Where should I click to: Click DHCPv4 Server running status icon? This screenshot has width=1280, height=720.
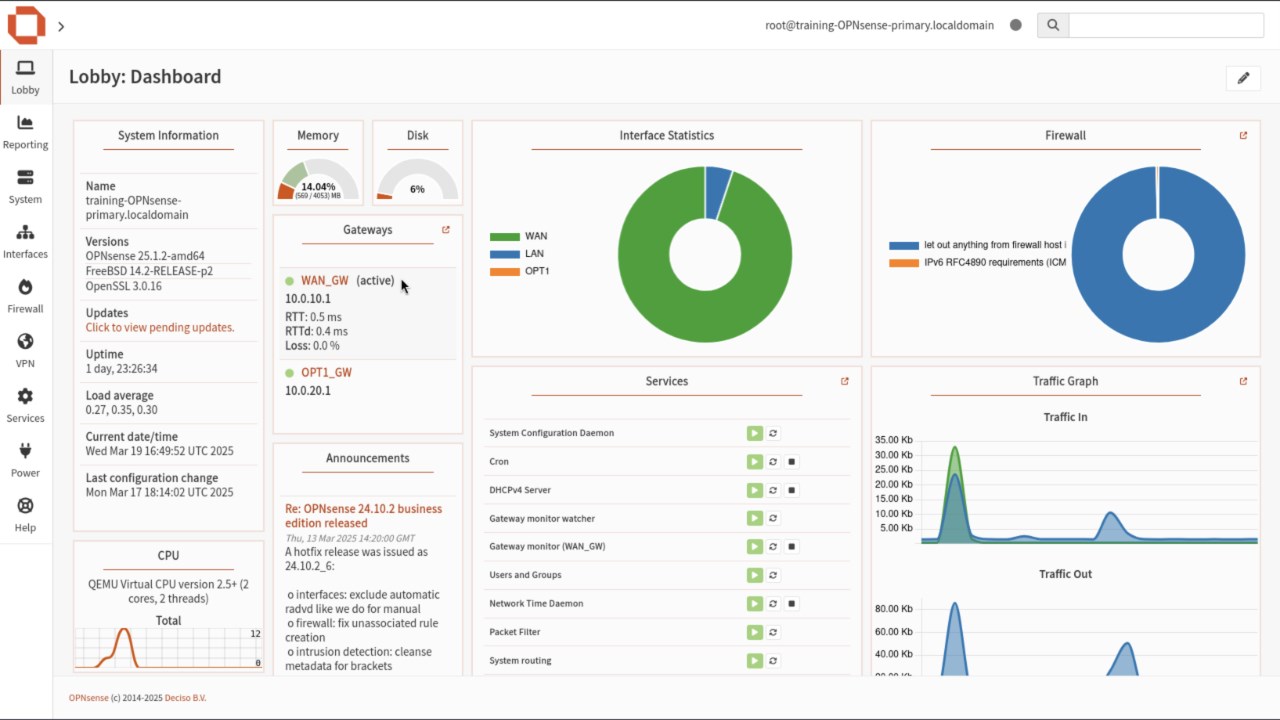754,490
